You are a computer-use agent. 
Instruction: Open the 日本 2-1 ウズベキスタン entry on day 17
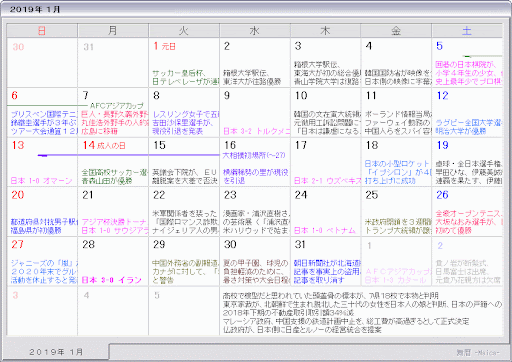coord(327,181)
